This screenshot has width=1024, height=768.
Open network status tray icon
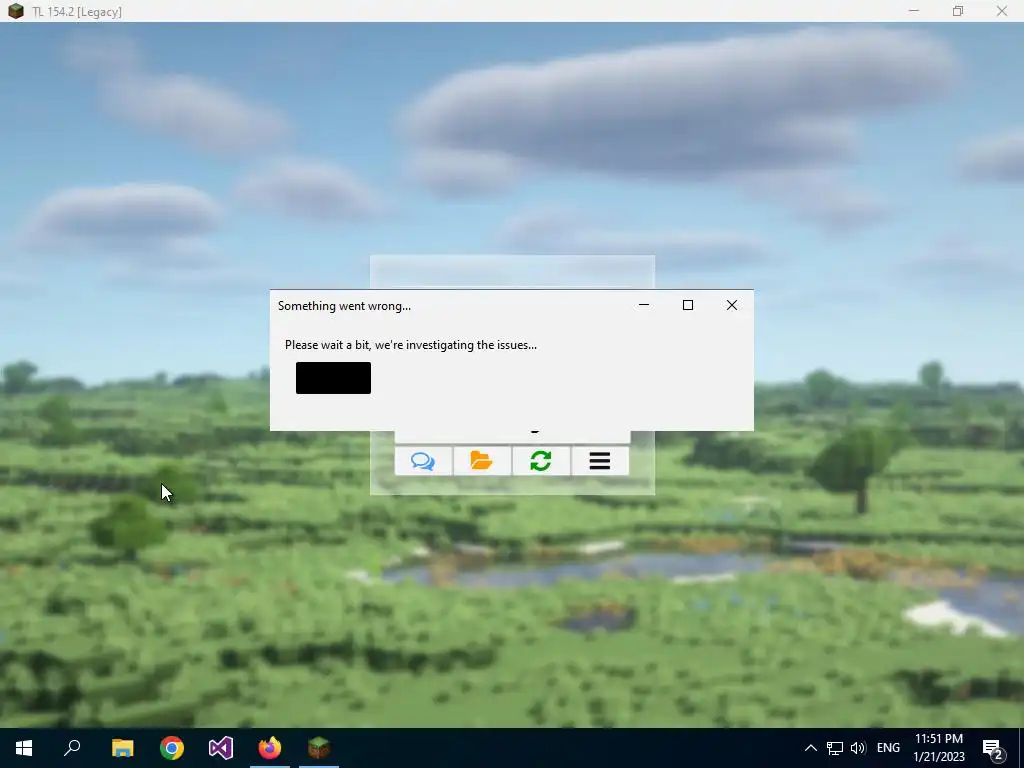(x=835, y=748)
